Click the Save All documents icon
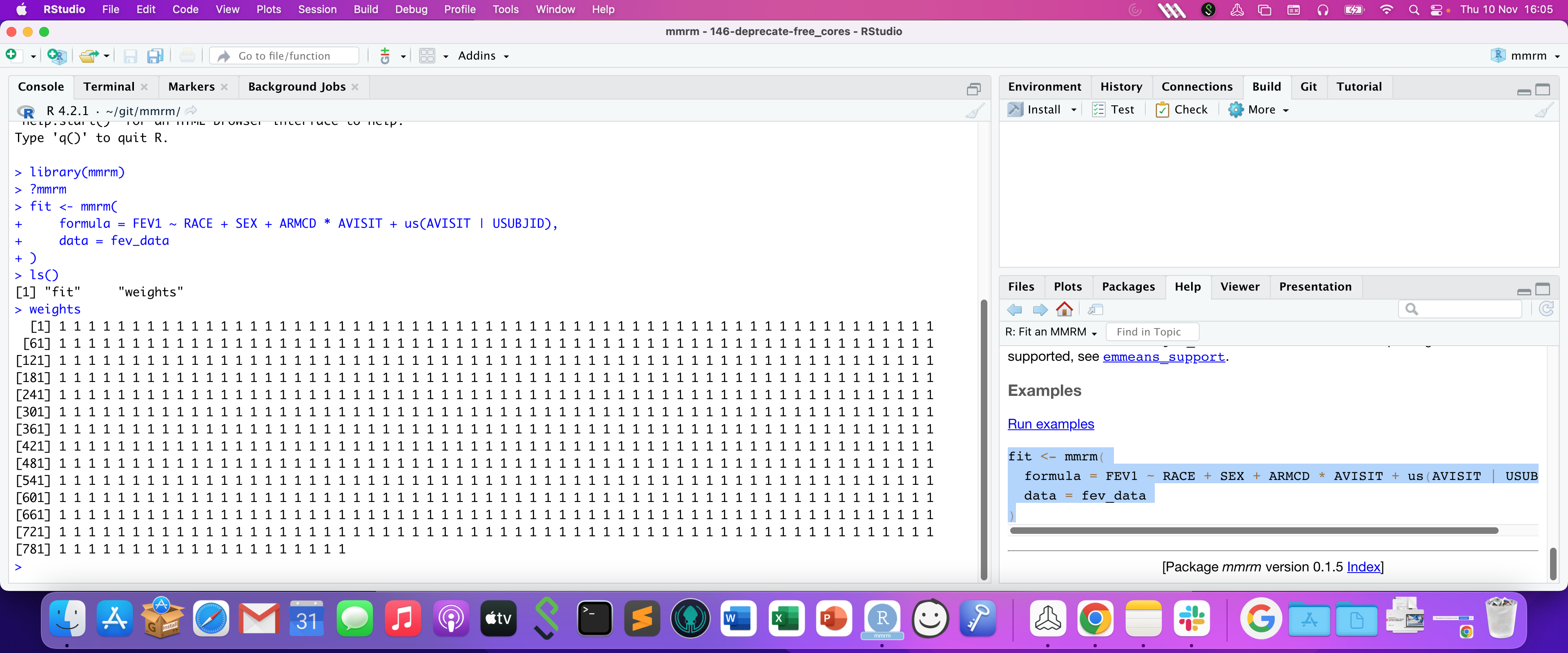1568x653 pixels. pos(155,56)
